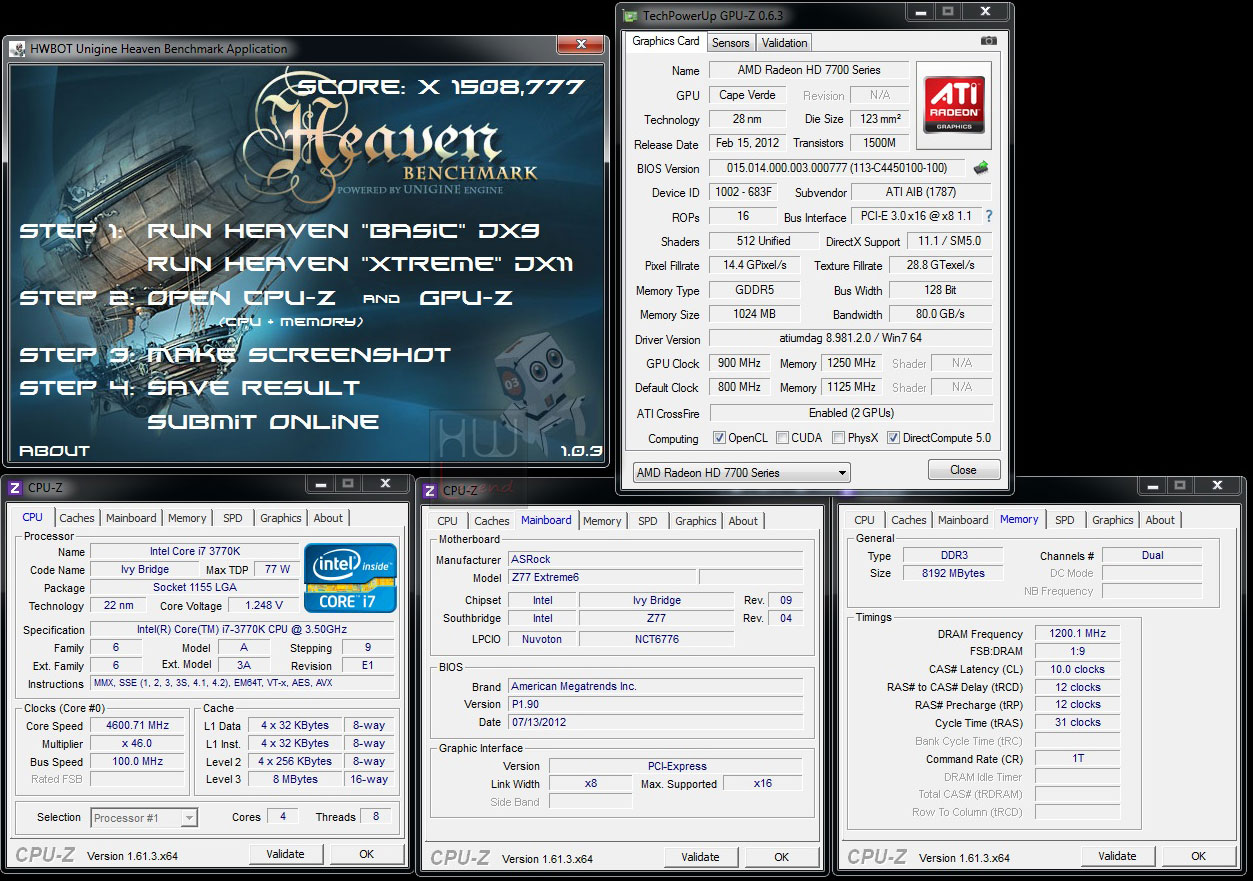Run Heaven "Basic" DX9 benchmark
The width and height of the screenshot is (1253, 881).
coord(343,231)
